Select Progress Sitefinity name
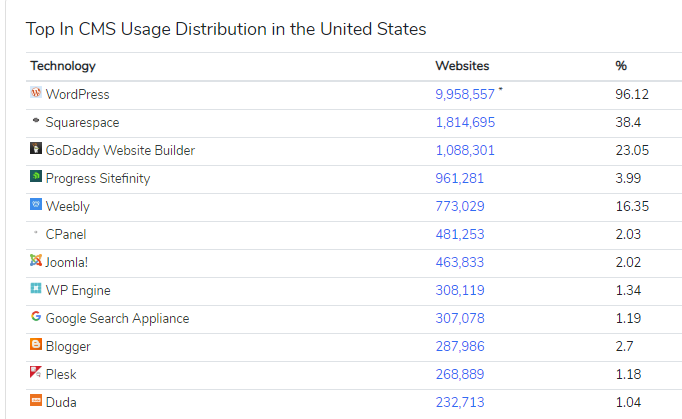682x419 pixels. (98, 178)
